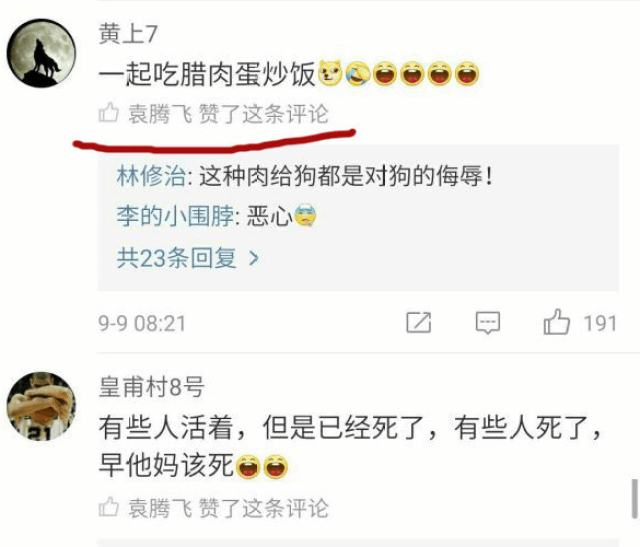The image size is (640, 547).
Task: Tap the doge emoji in first comment
Action: point(330,73)
